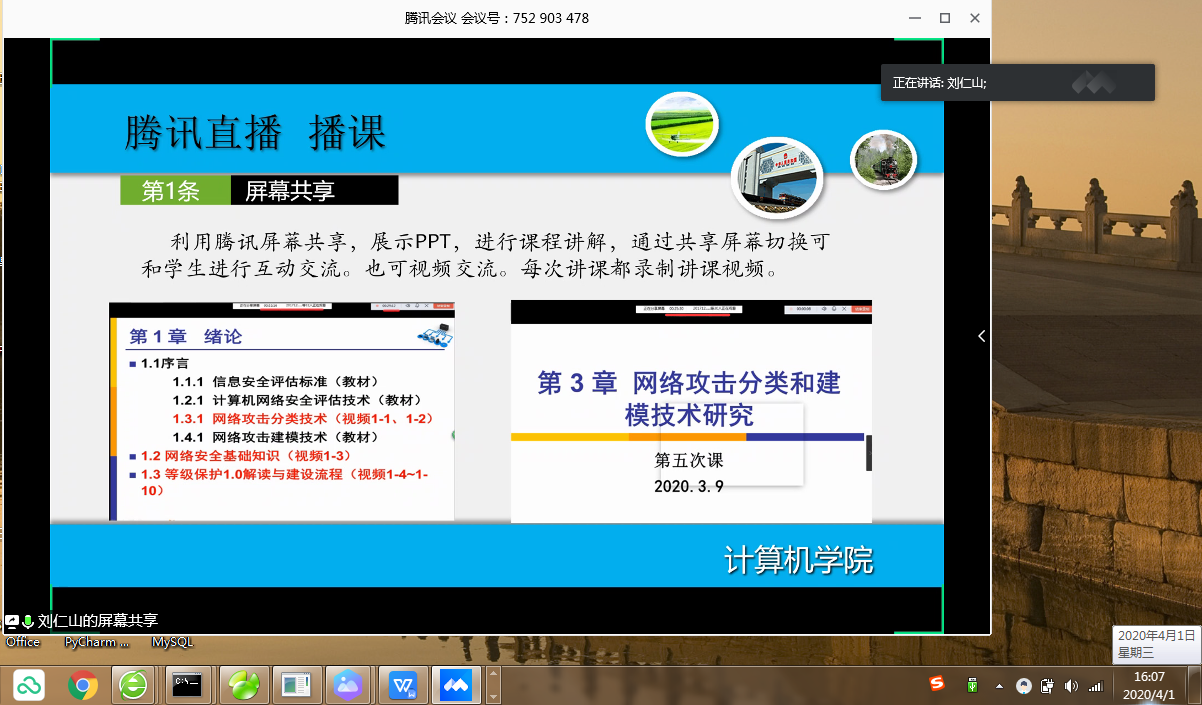
Task: Launch Google Chrome from the taskbar
Action: (x=83, y=685)
